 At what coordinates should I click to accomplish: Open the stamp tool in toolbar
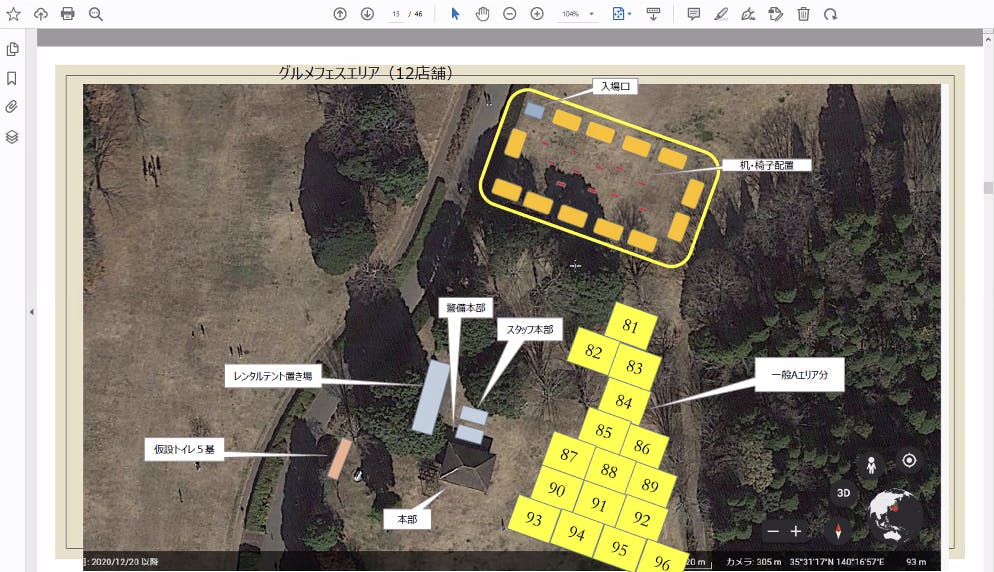pyautogui.click(x=775, y=14)
